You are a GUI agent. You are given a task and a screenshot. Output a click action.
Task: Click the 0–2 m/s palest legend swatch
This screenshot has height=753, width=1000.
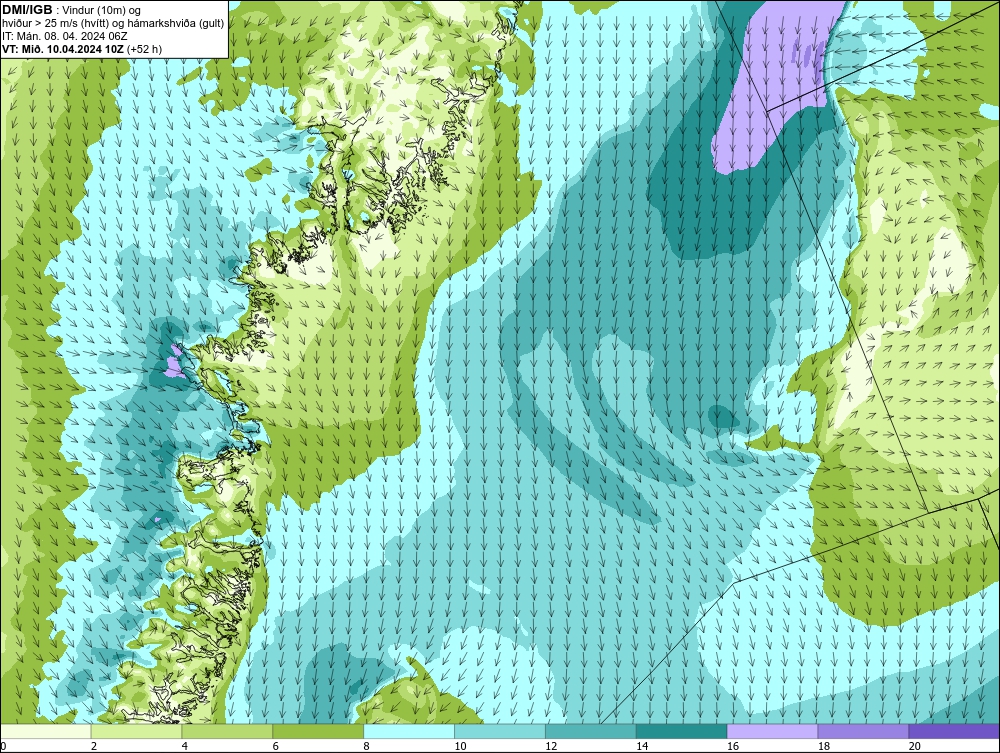(46, 731)
